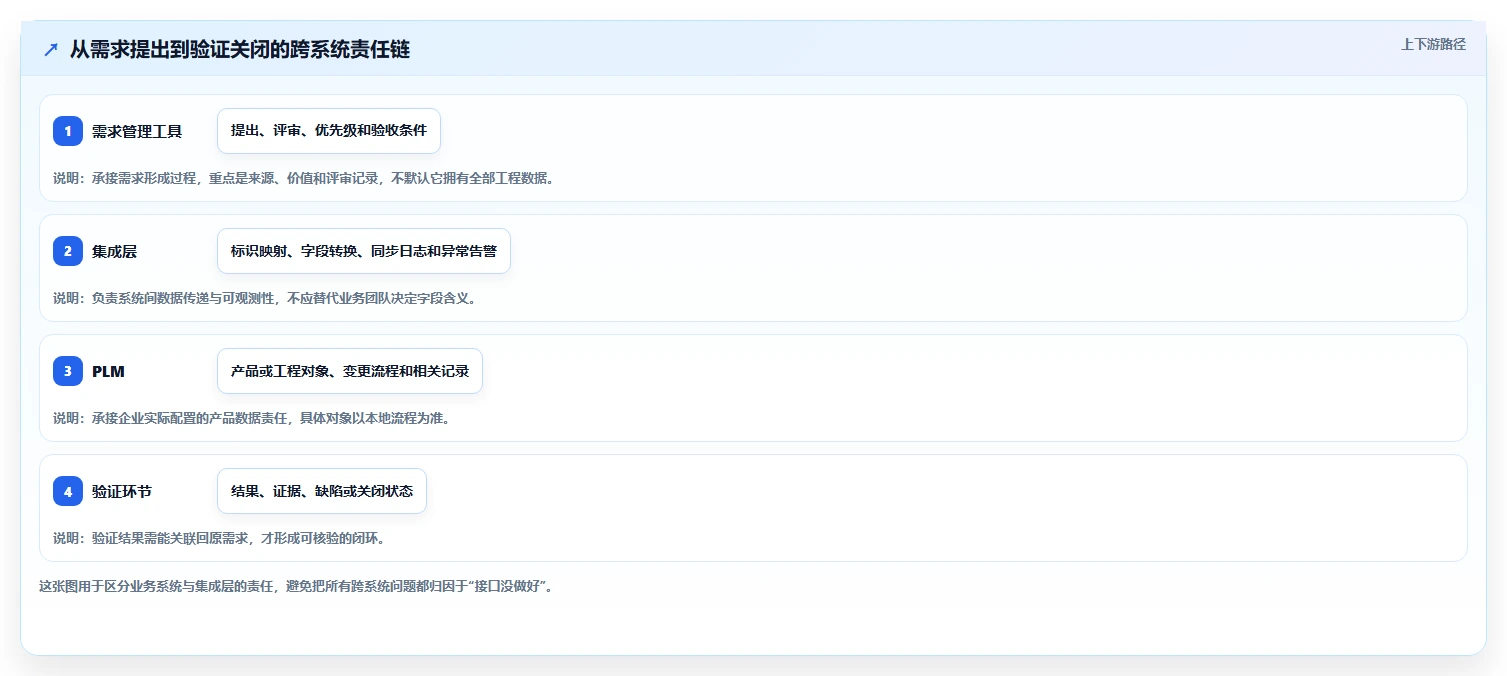This screenshot has width=1507, height=676.
Task: Select the 集成层 step title
Action: click(x=114, y=251)
